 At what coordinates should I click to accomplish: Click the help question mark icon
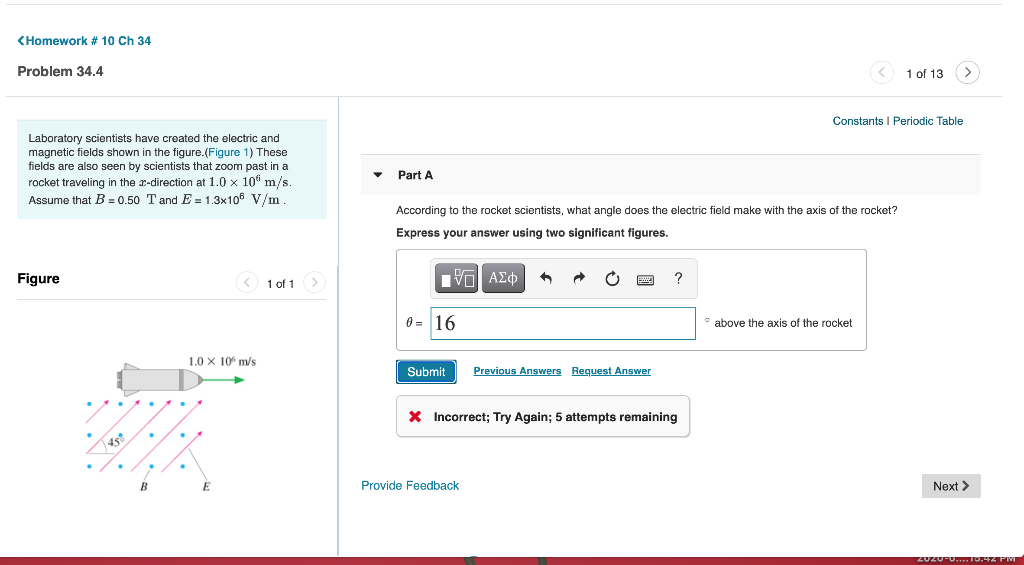point(679,278)
